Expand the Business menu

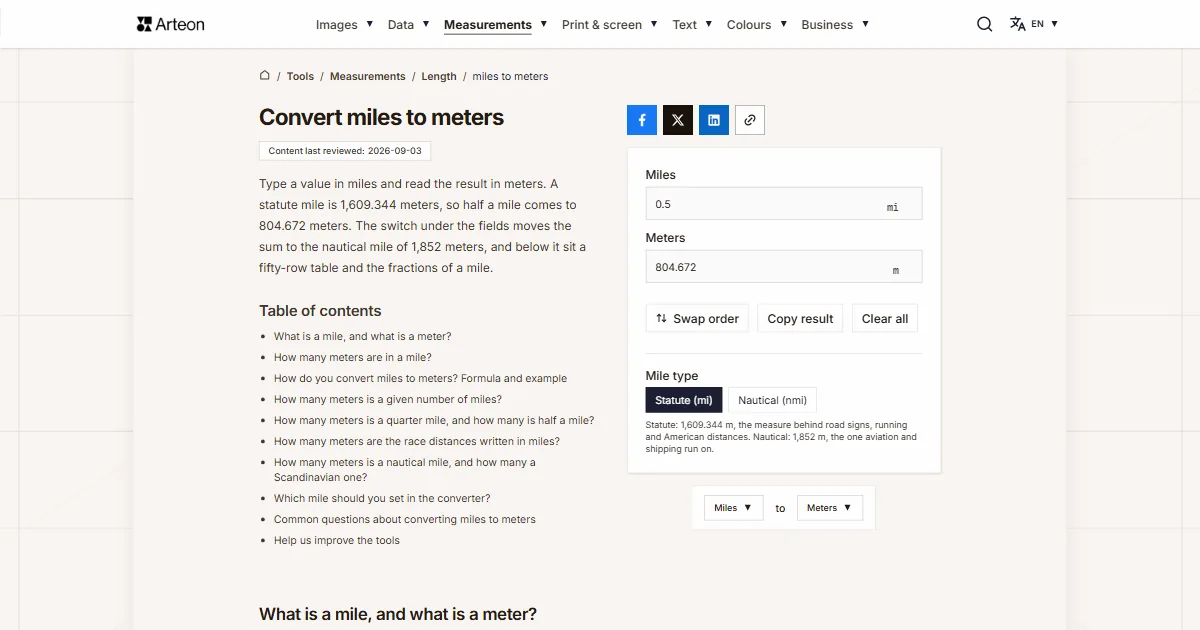tap(835, 24)
